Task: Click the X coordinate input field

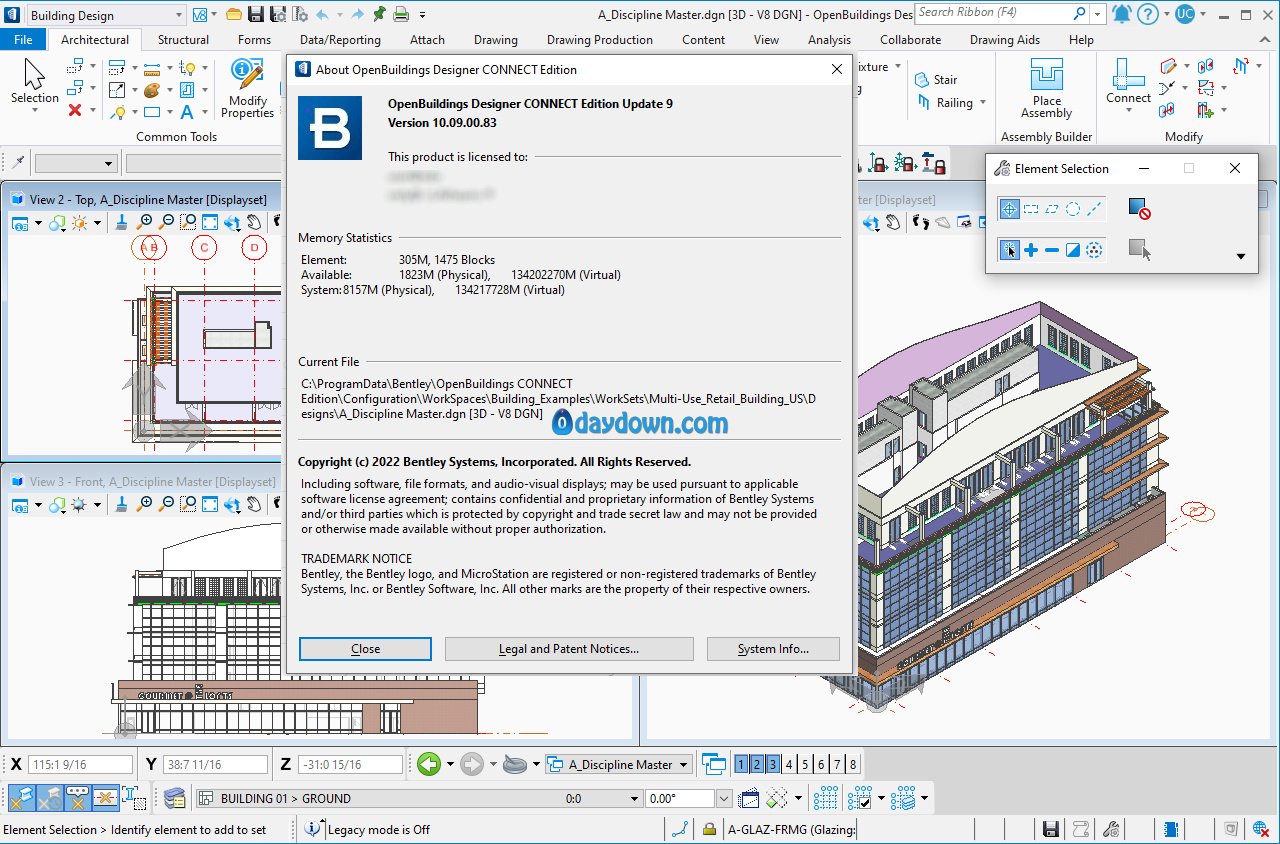Action: [81, 764]
